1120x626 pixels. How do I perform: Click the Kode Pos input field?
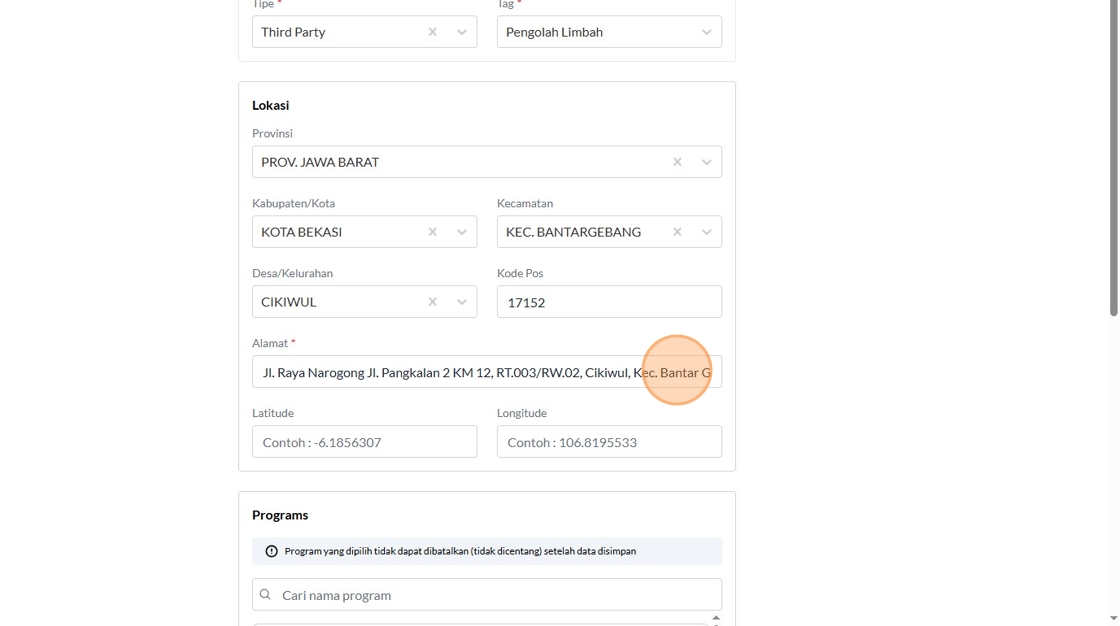609,302
